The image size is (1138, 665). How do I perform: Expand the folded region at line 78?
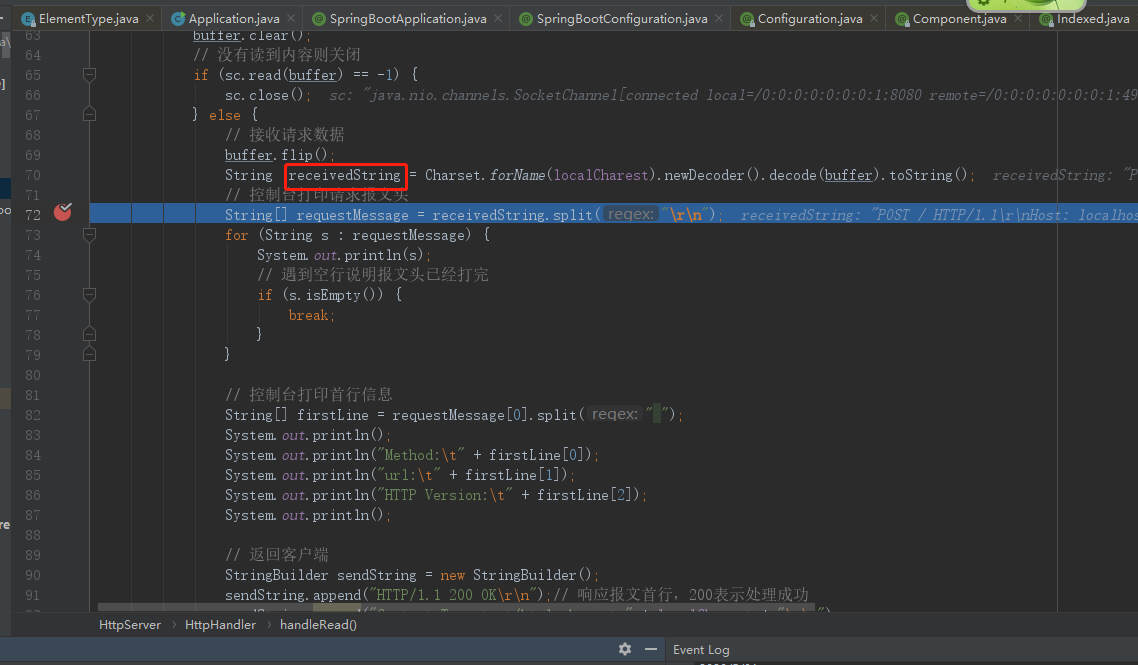coord(88,334)
